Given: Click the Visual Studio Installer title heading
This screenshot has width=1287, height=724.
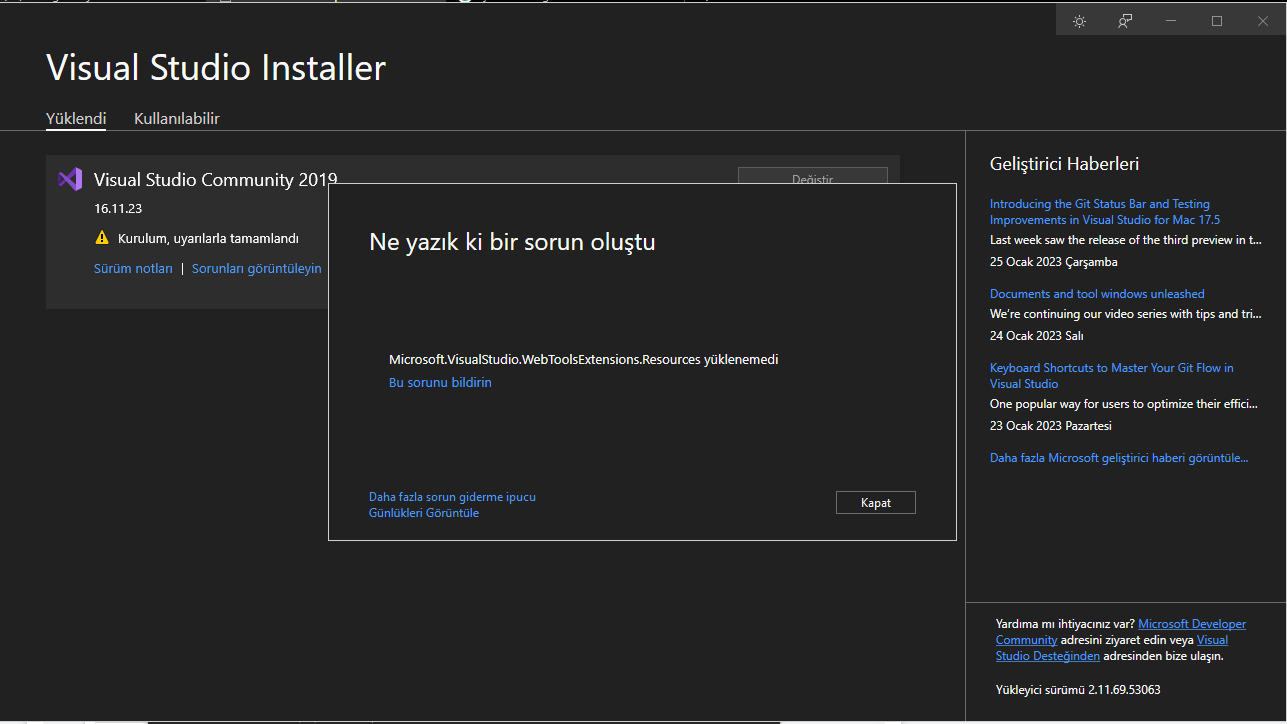Looking at the screenshot, I should (x=216, y=68).
